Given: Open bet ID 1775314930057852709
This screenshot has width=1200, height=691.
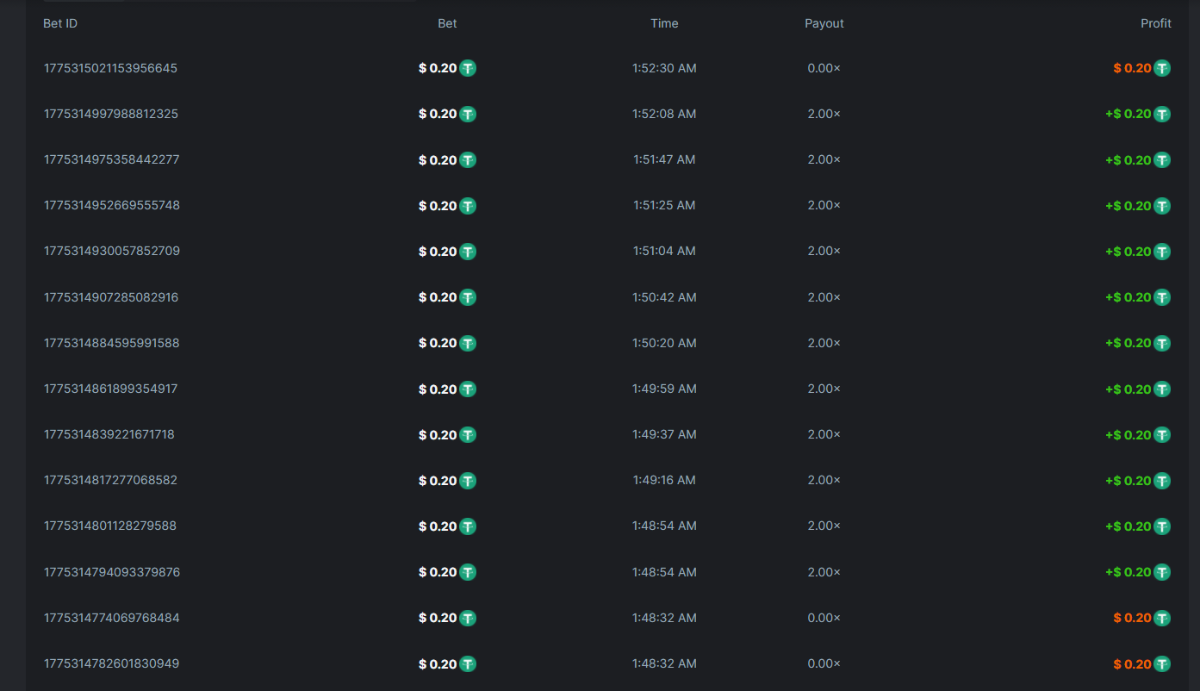Looking at the screenshot, I should tap(111, 251).
